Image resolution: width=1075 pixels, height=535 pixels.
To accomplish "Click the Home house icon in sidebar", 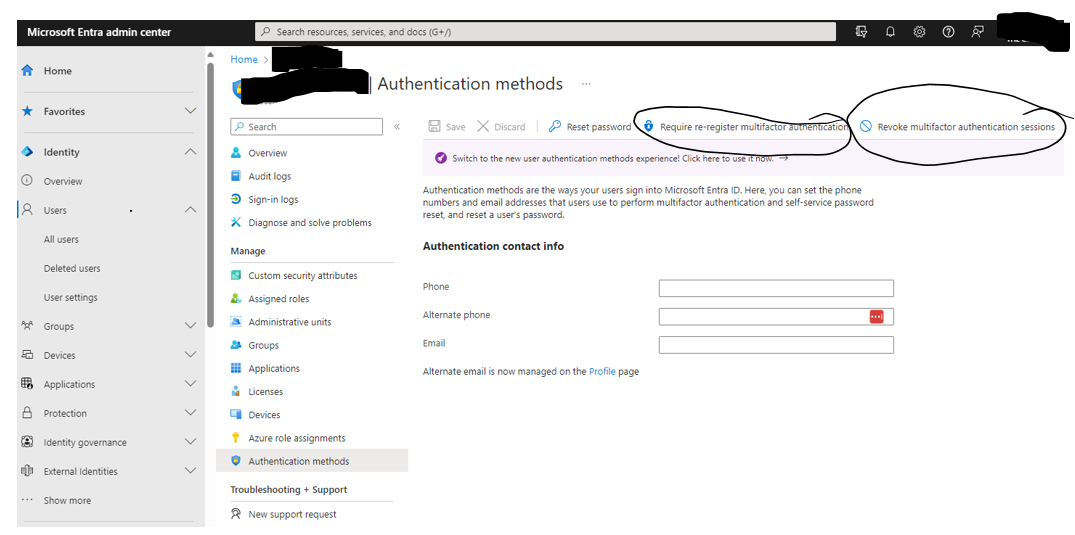I will 27,71.
